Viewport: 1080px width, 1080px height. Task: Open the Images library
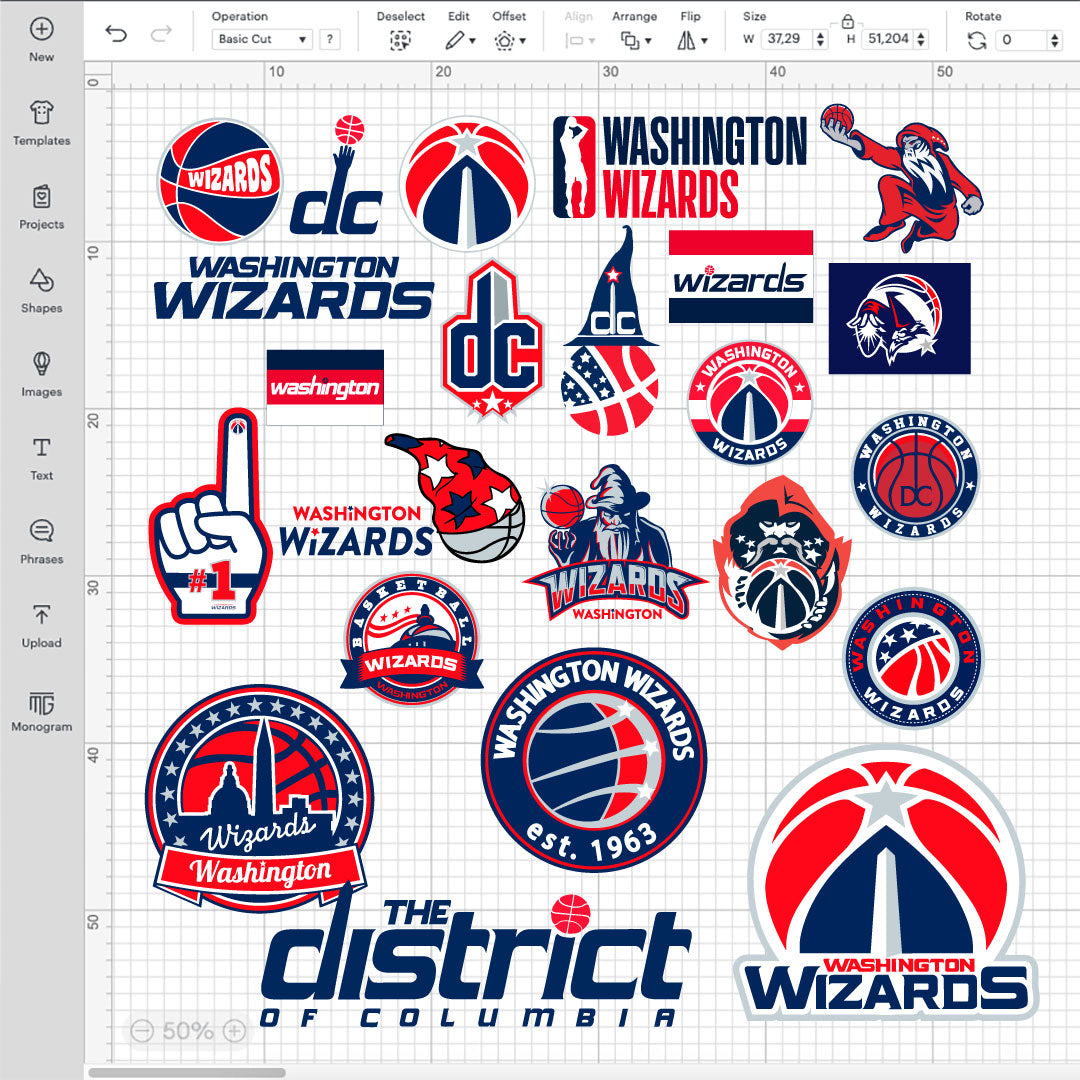42,374
